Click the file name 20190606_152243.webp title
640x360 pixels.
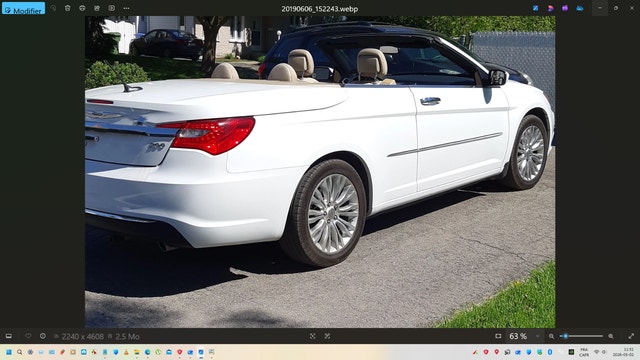(x=320, y=9)
